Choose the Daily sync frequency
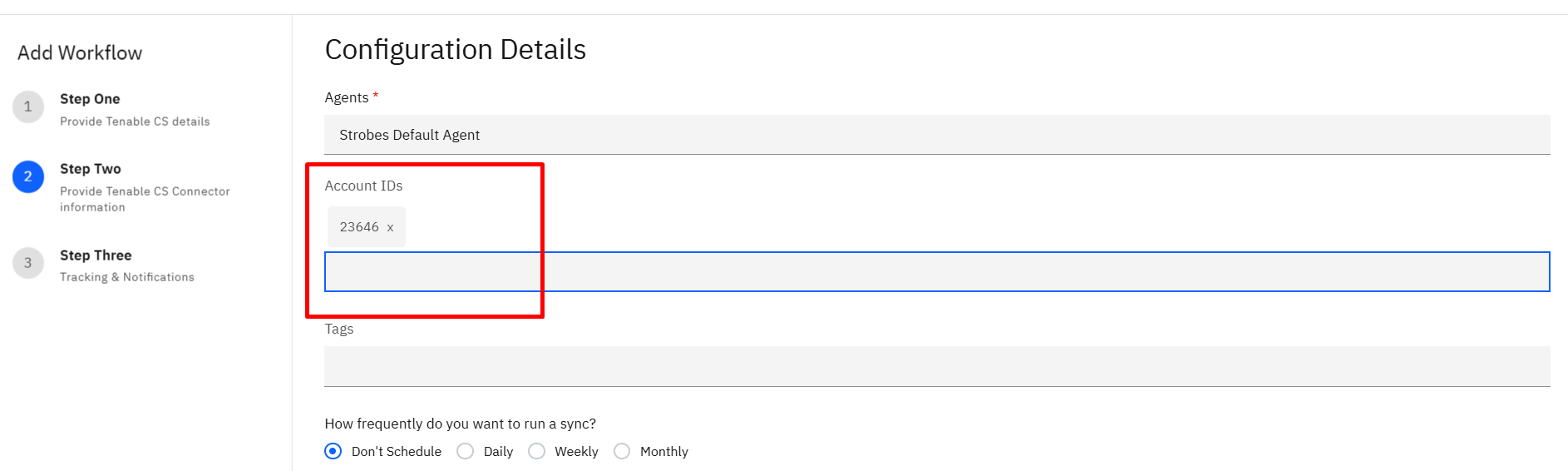The image size is (1568, 471). click(466, 451)
